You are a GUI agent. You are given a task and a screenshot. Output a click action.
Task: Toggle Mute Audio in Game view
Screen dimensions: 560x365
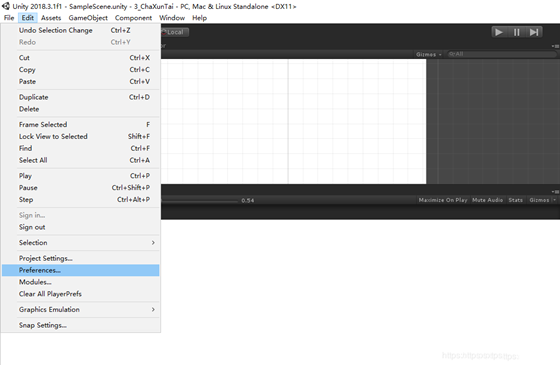[x=488, y=200]
